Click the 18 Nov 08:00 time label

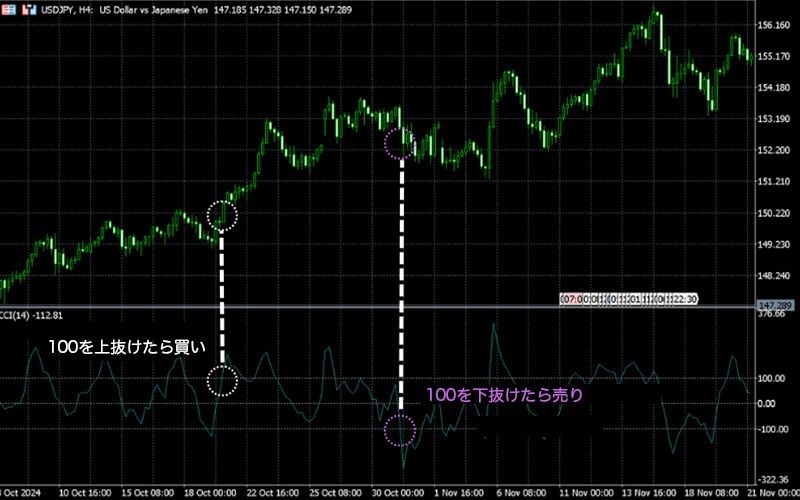[x=711, y=493]
